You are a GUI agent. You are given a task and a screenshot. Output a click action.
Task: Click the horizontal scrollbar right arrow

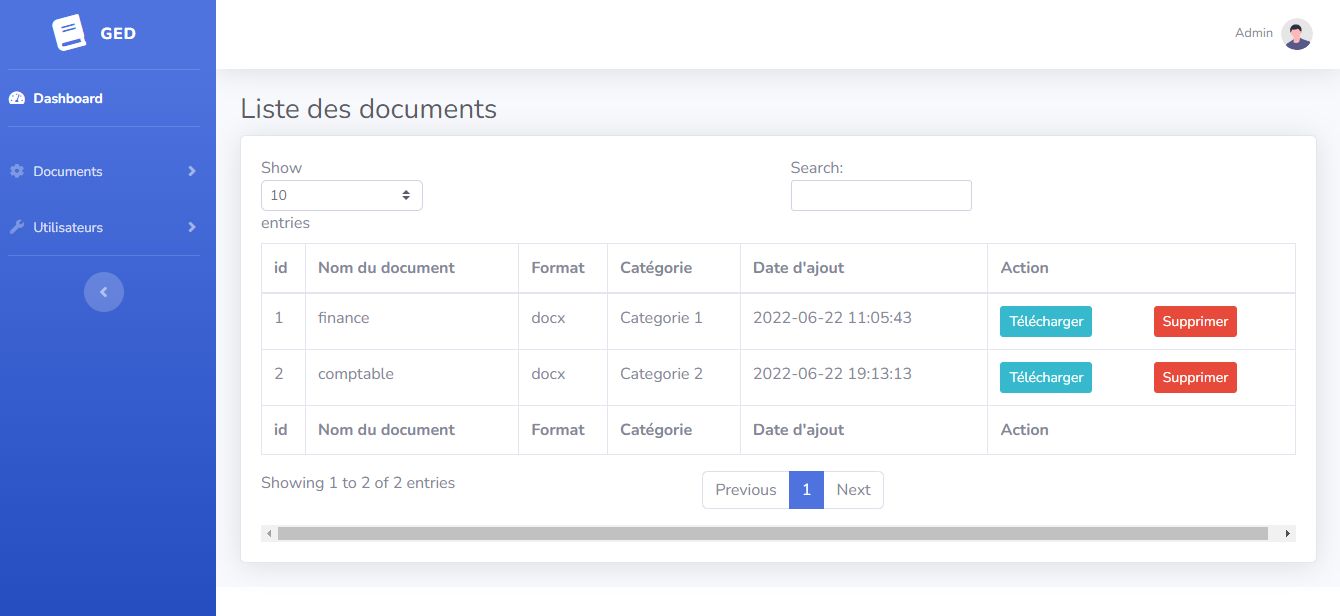[x=1288, y=534]
